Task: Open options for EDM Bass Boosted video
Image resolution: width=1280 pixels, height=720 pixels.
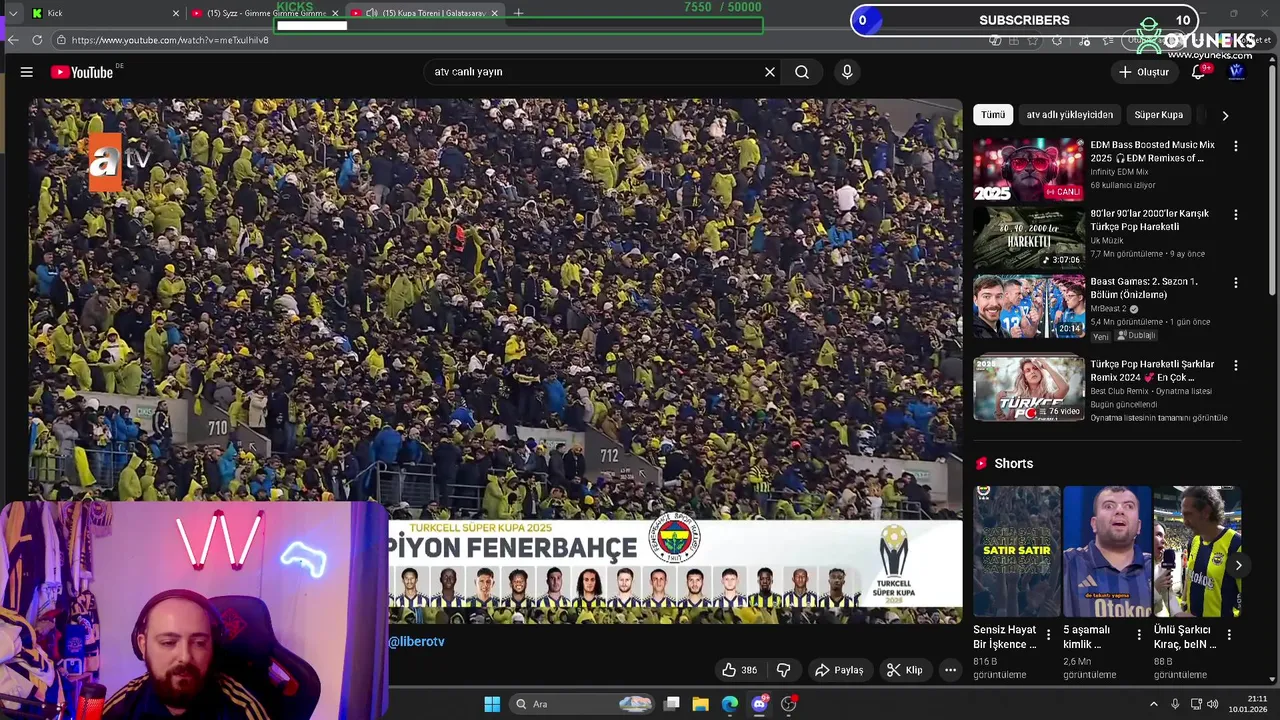Action: tap(1235, 146)
